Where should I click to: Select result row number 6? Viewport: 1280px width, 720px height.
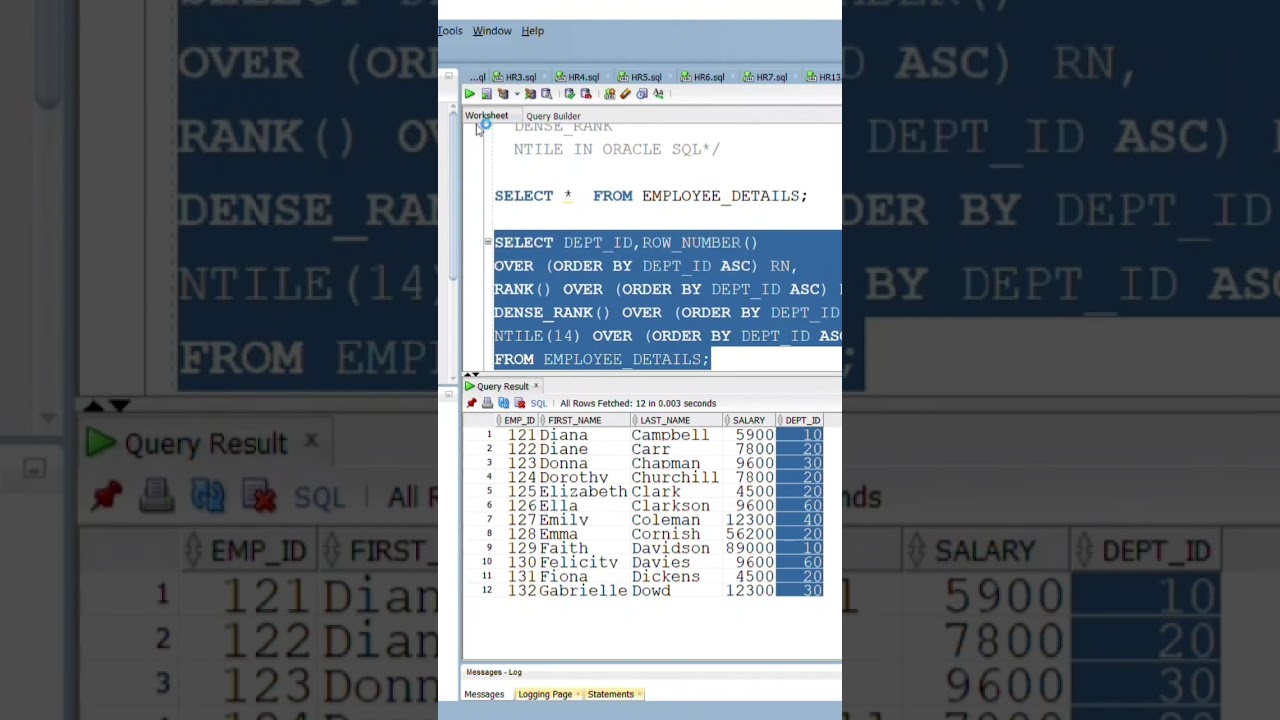click(489, 506)
